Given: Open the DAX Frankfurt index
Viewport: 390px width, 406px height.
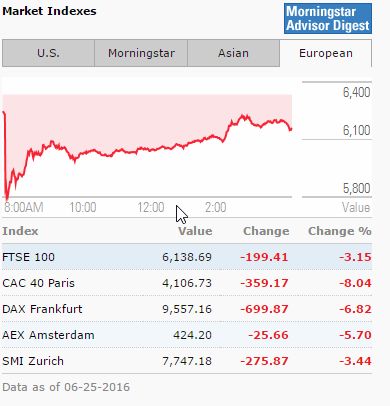Looking at the screenshot, I should point(42,309).
